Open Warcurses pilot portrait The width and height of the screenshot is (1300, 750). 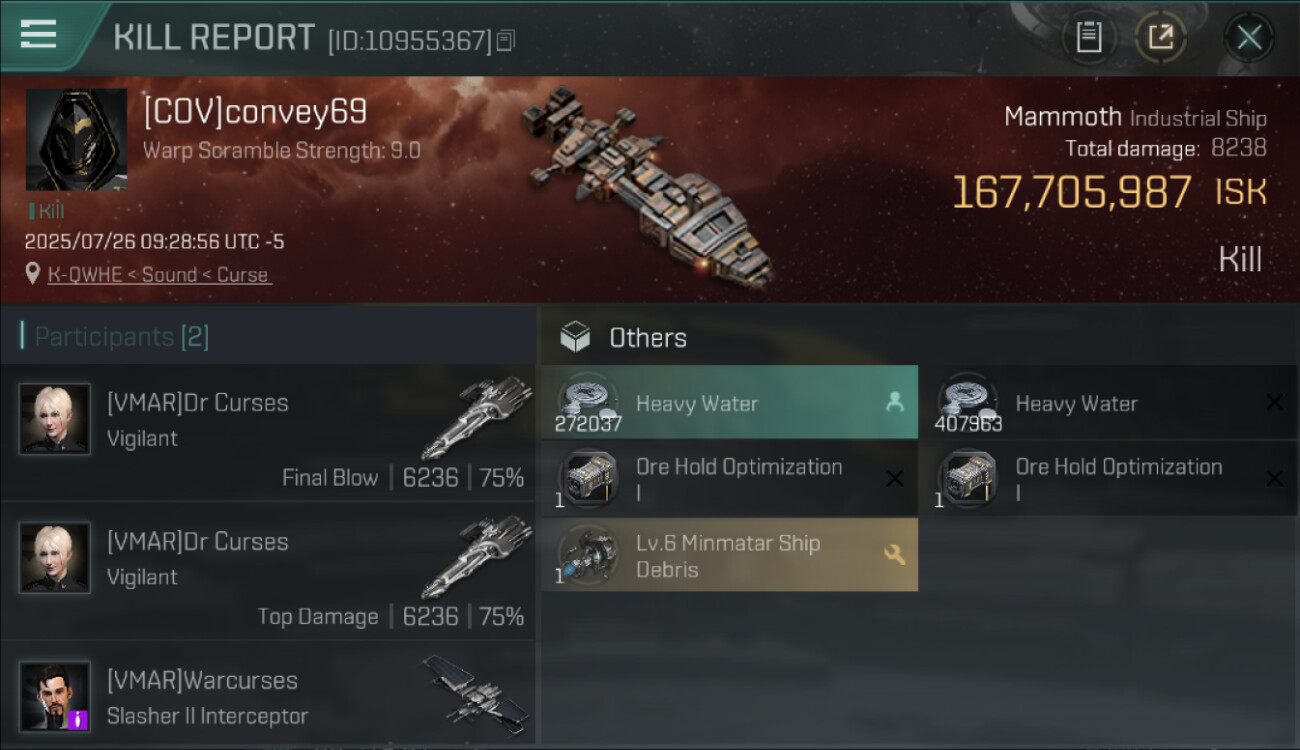click(x=55, y=696)
